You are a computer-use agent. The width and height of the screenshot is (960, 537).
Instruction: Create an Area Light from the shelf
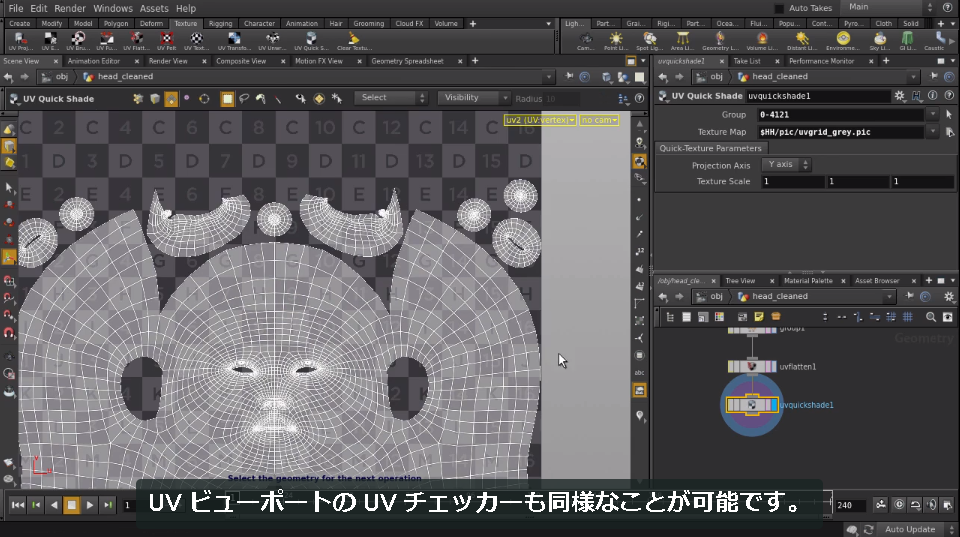coord(682,41)
